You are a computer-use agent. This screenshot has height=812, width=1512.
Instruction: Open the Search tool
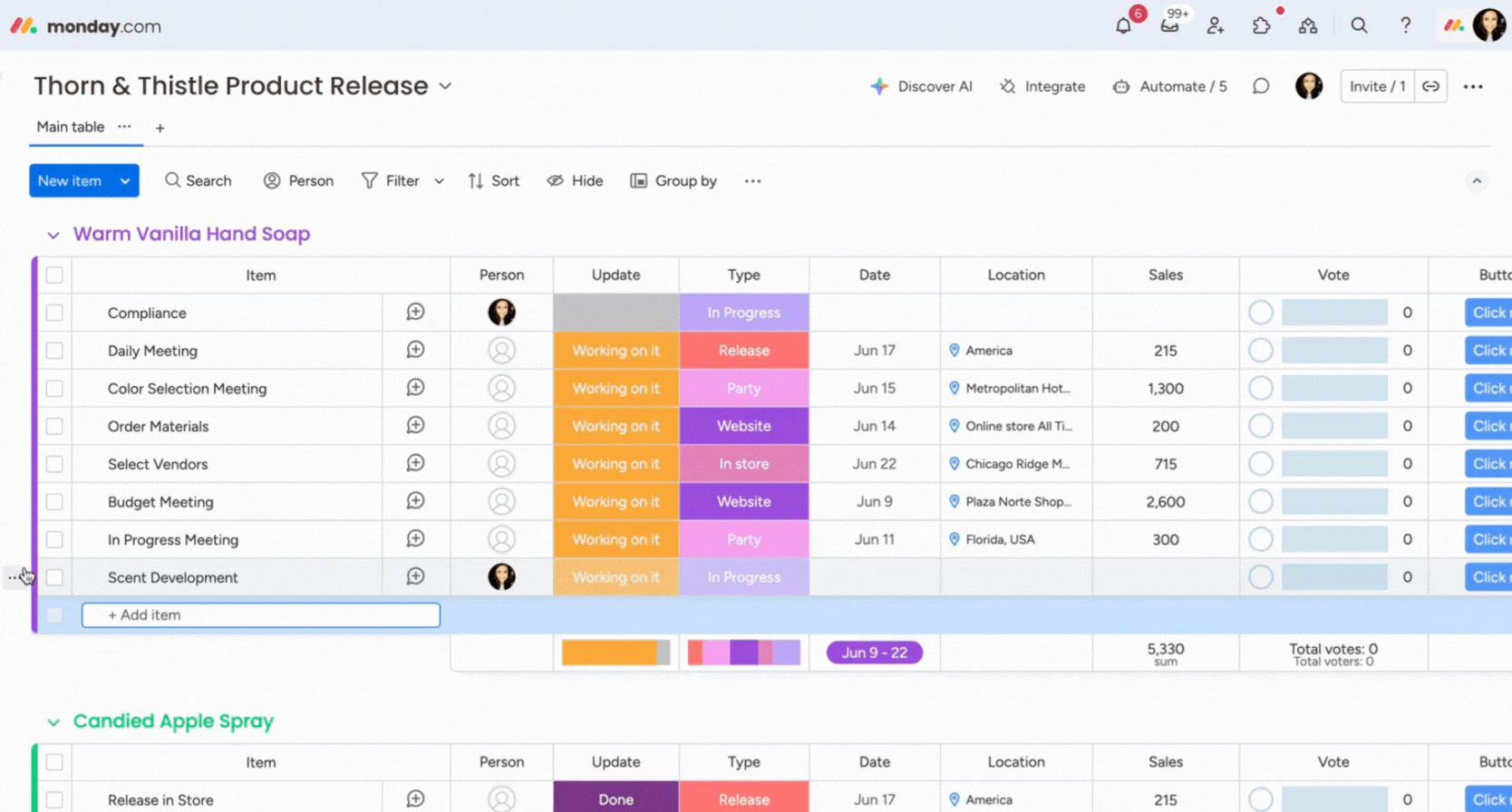(198, 181)
